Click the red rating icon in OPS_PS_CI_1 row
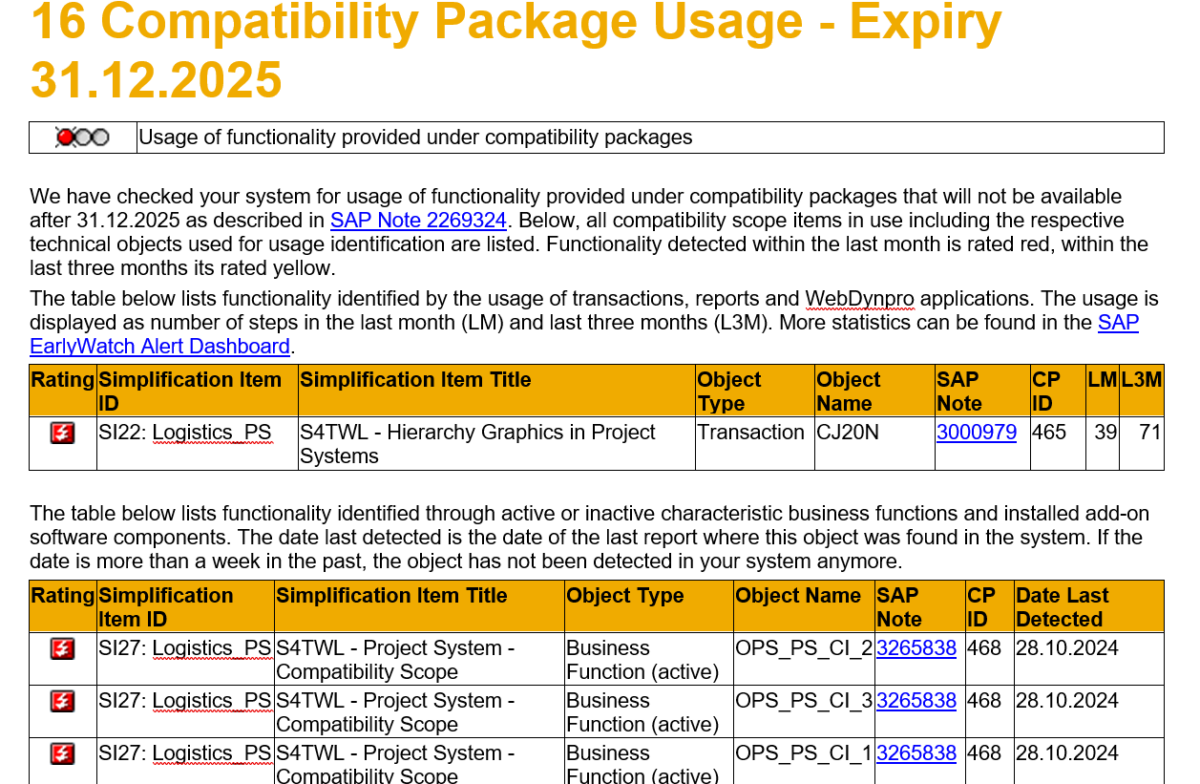1200x784 pixels. point(62,753)
